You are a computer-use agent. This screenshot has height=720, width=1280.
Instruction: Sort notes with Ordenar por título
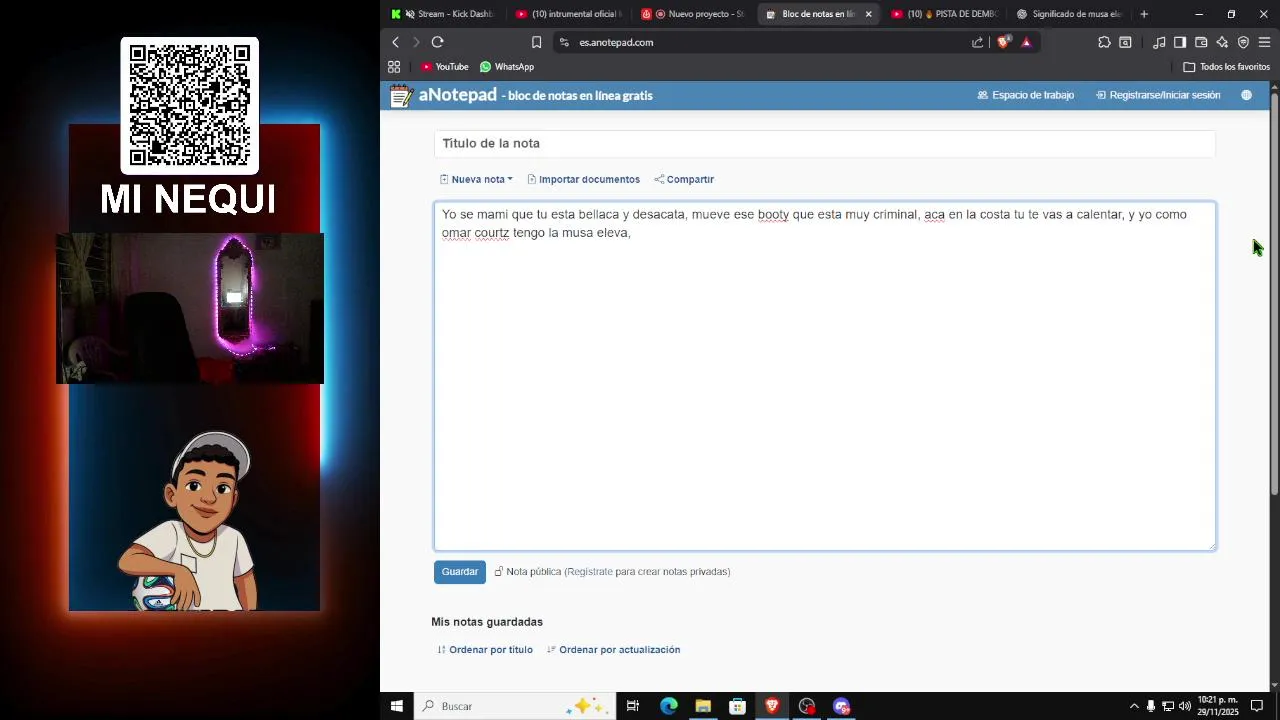(485, 650)
